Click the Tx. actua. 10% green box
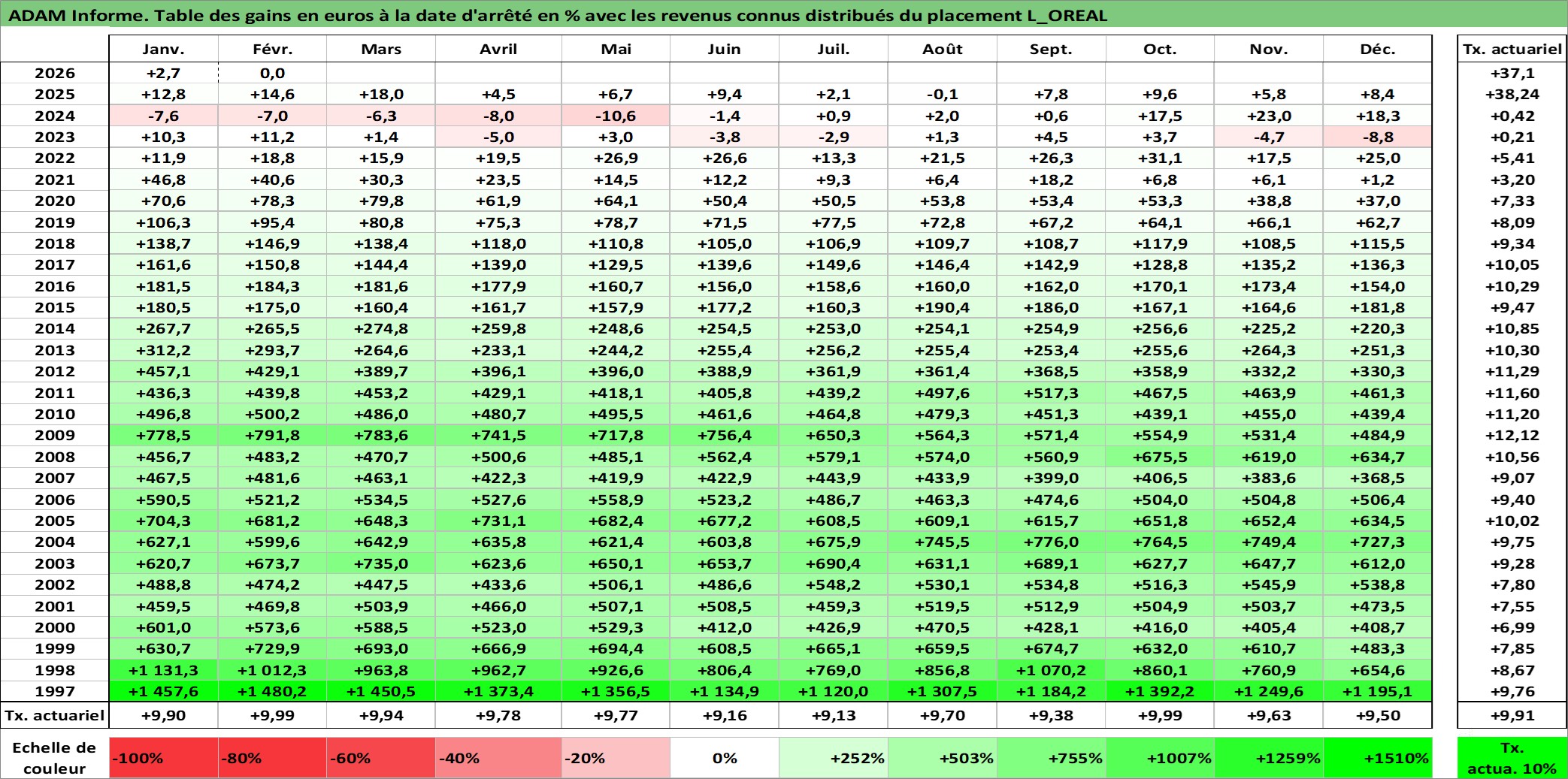 [1512, 758]
